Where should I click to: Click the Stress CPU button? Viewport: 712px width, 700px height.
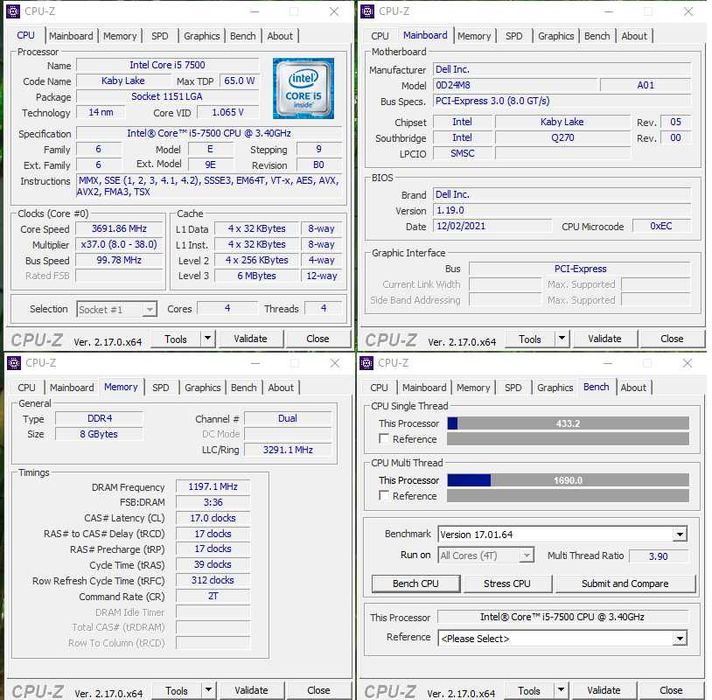coord(507,583)
